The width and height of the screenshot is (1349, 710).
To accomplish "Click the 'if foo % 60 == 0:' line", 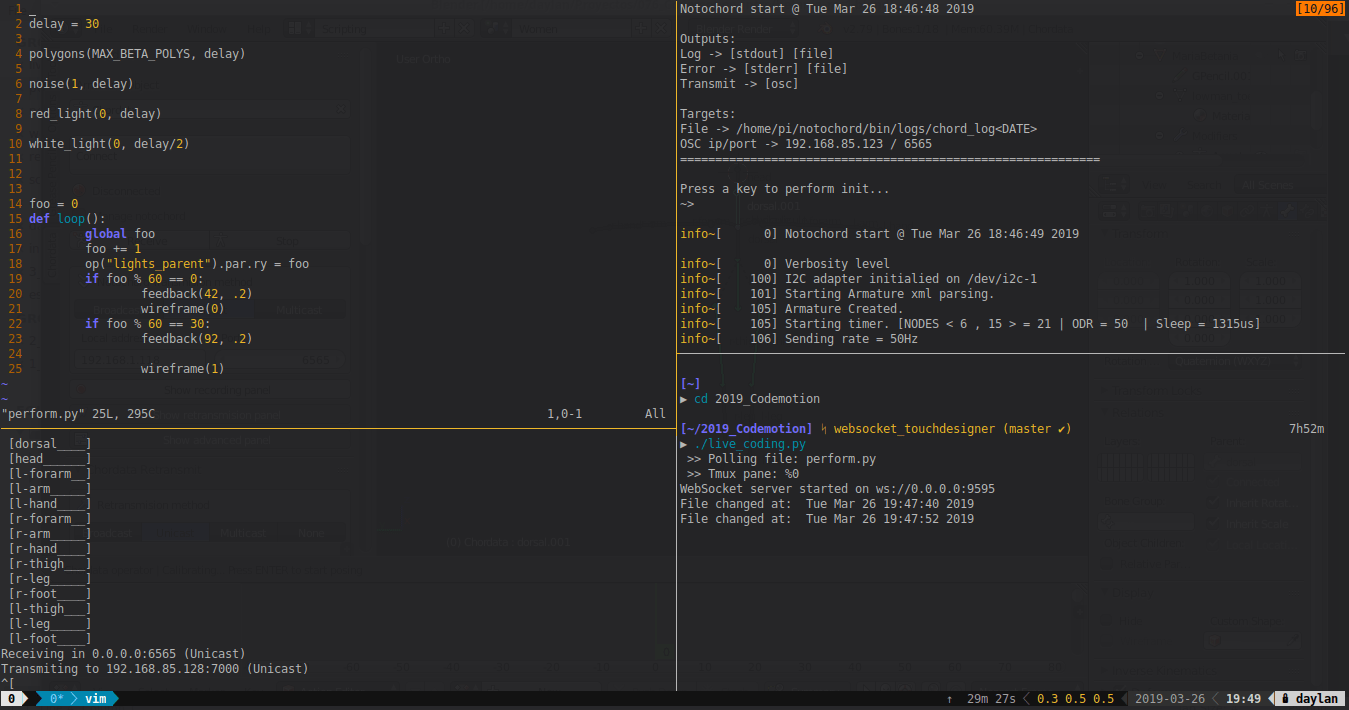I will [x=144, y=278].
